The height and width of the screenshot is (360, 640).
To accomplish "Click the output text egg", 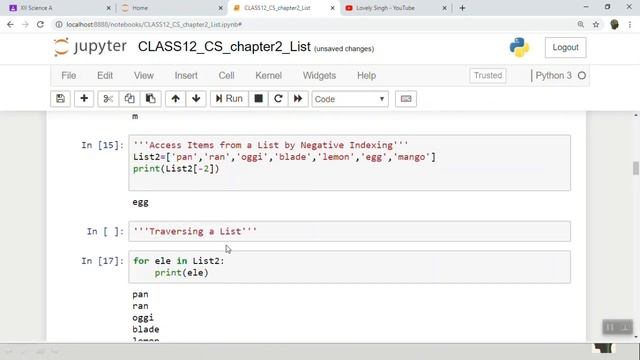I will pos(140,202).
